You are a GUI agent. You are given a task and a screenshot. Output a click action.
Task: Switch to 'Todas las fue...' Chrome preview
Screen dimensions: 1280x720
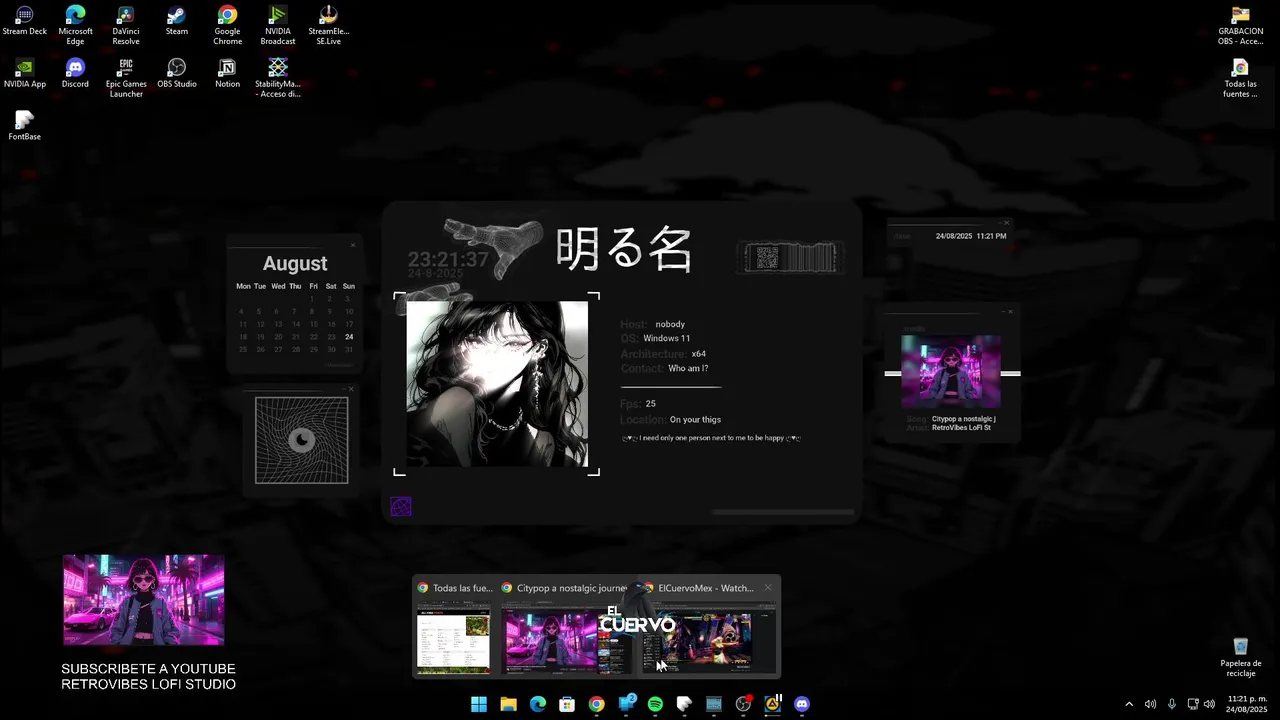[454, 628]
